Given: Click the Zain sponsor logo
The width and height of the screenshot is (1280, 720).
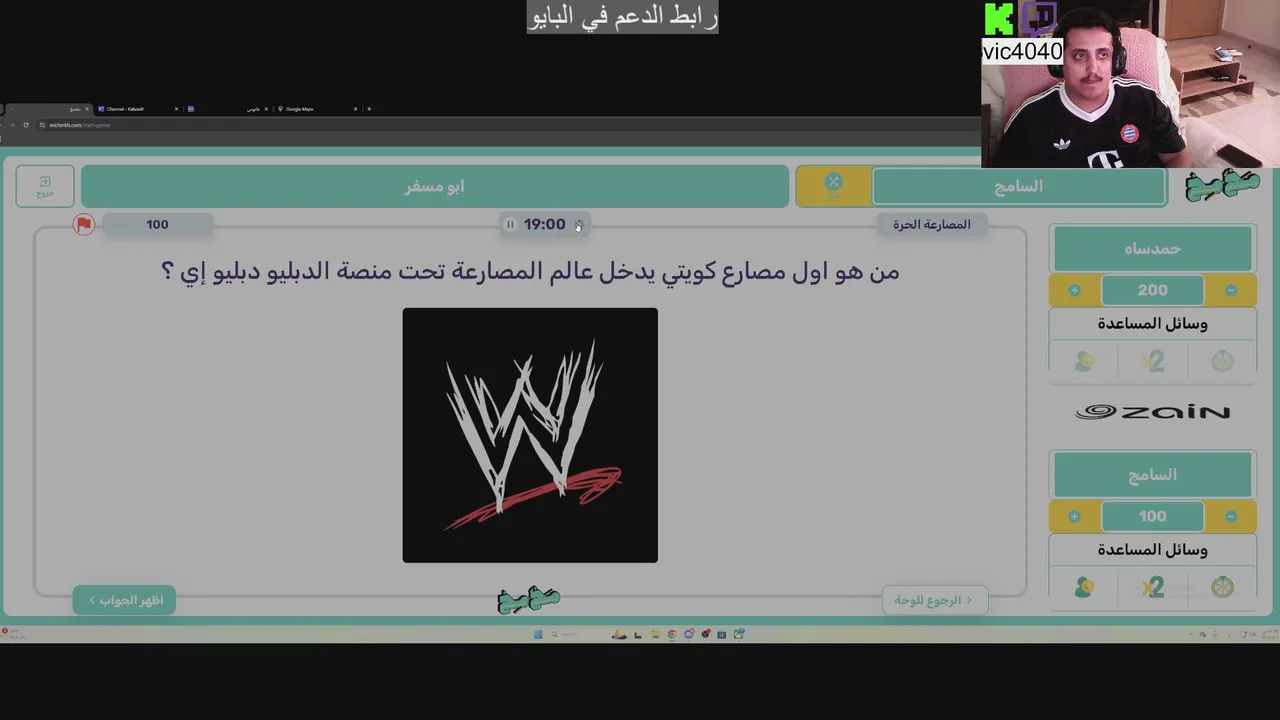Looking at the screenshot, I should pyautogui.click(x=1152, y=412).
